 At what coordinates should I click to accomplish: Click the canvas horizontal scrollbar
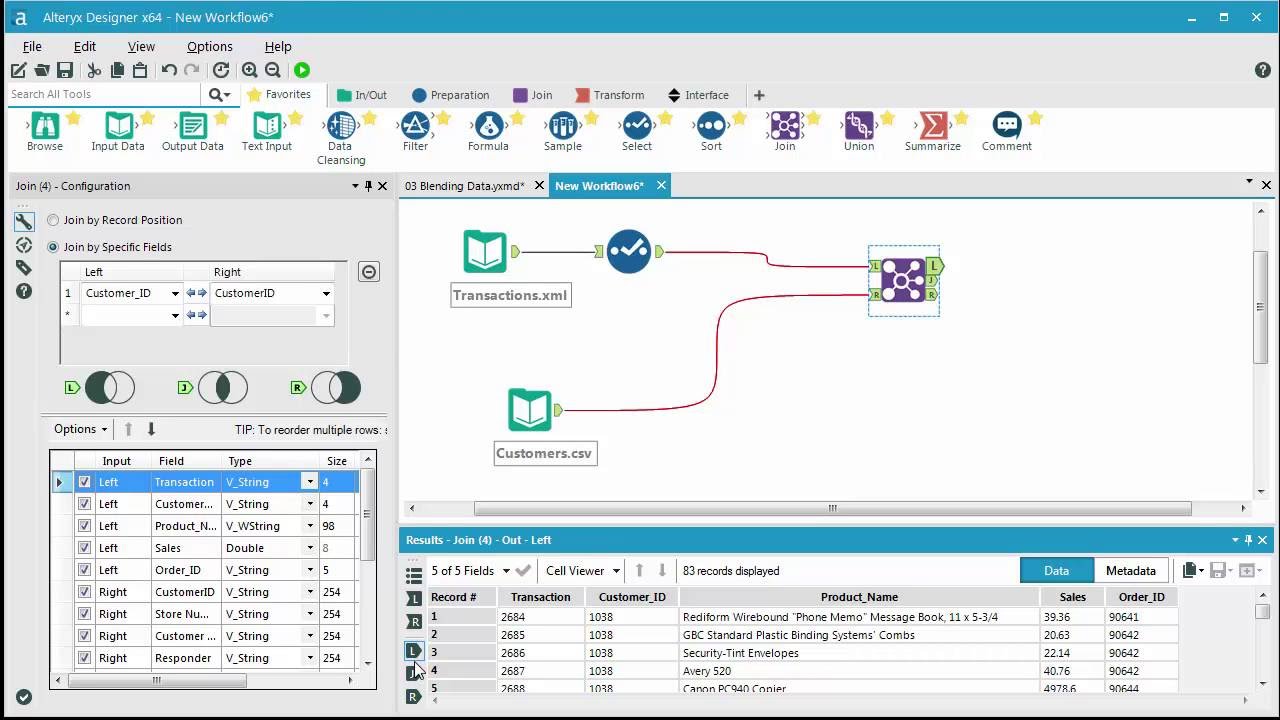point(832,508)
